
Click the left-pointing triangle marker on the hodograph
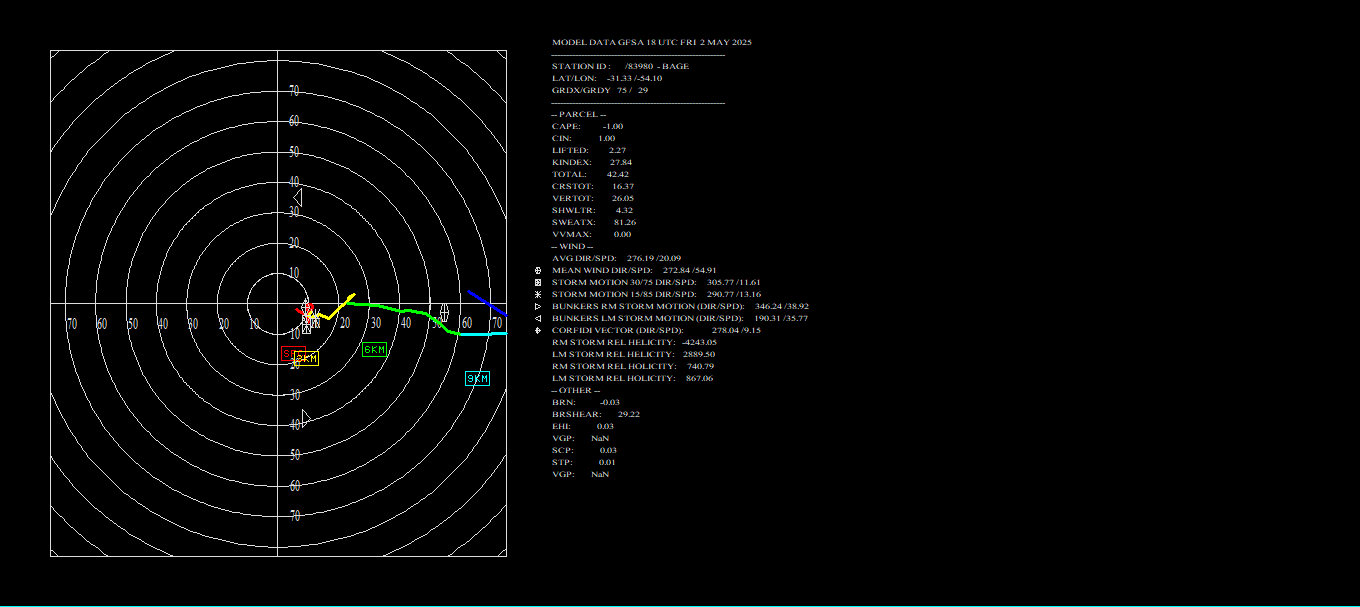[x=297, y=197]
